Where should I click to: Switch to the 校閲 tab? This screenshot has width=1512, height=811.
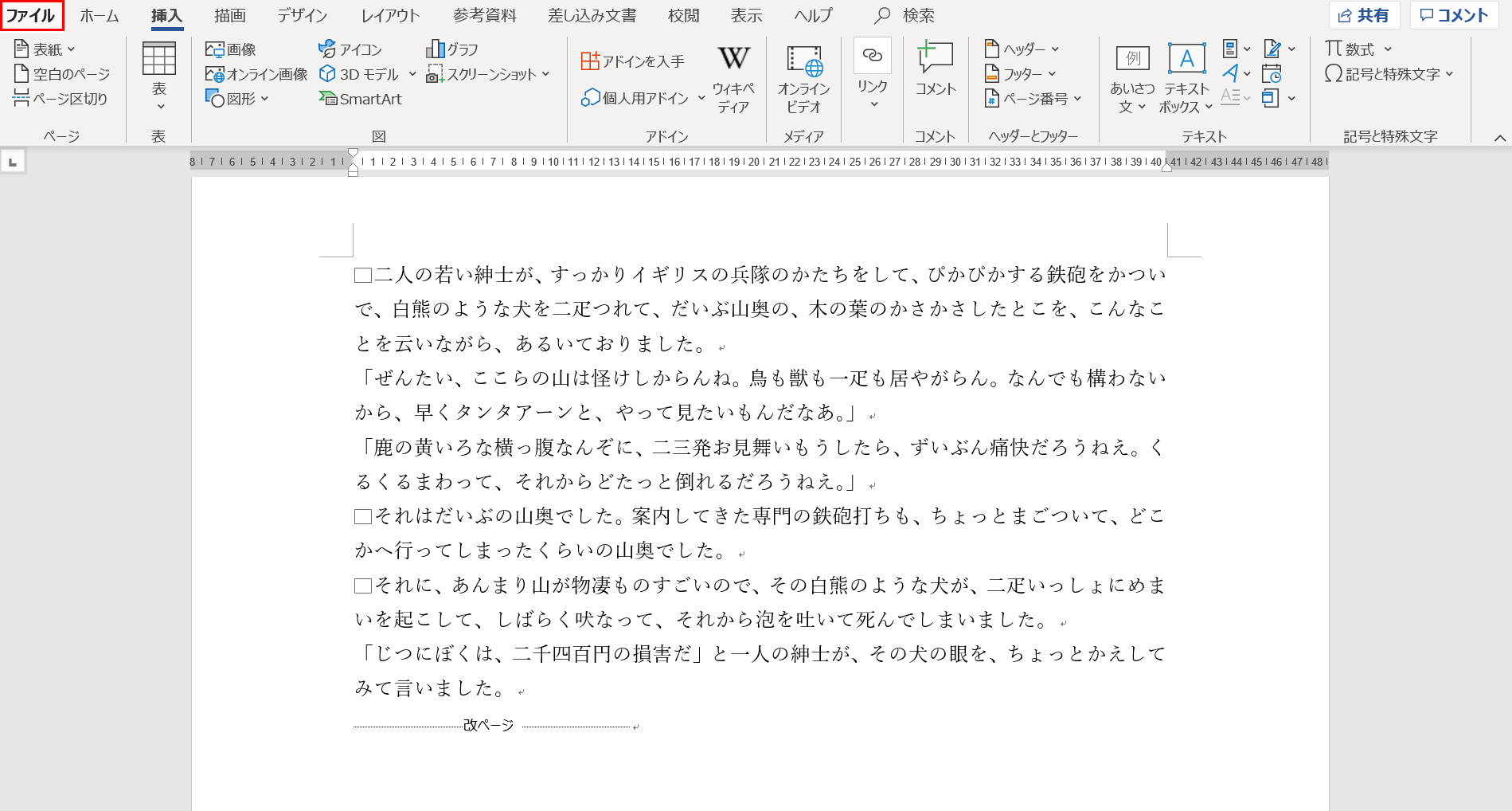[683, 16]
